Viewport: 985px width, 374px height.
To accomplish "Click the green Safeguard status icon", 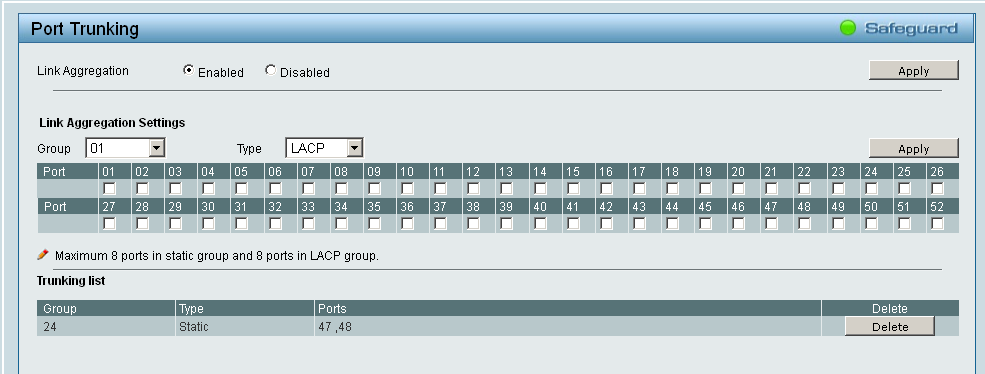I will (x=848, y=28).
